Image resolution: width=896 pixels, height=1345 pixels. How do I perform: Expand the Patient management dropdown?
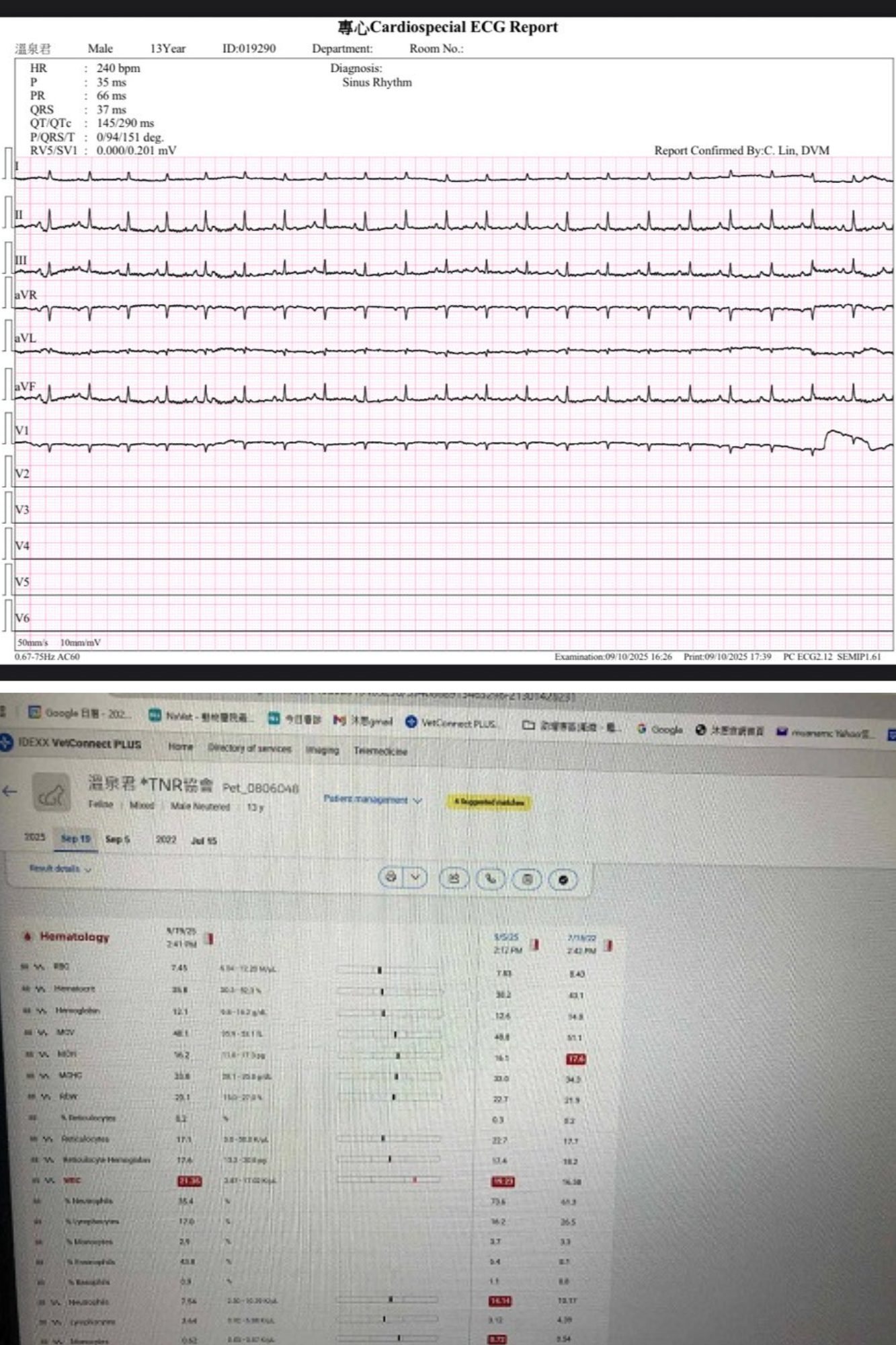pos(372,800)
